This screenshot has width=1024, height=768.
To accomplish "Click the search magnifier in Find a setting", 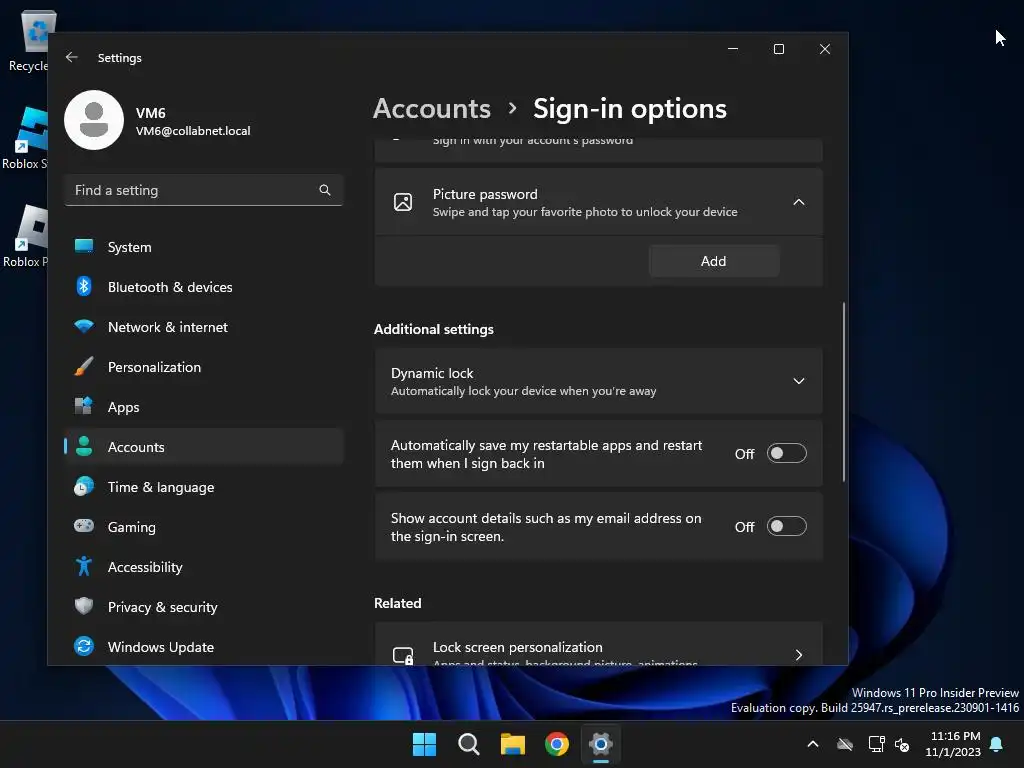I will (x=325, y=190).
